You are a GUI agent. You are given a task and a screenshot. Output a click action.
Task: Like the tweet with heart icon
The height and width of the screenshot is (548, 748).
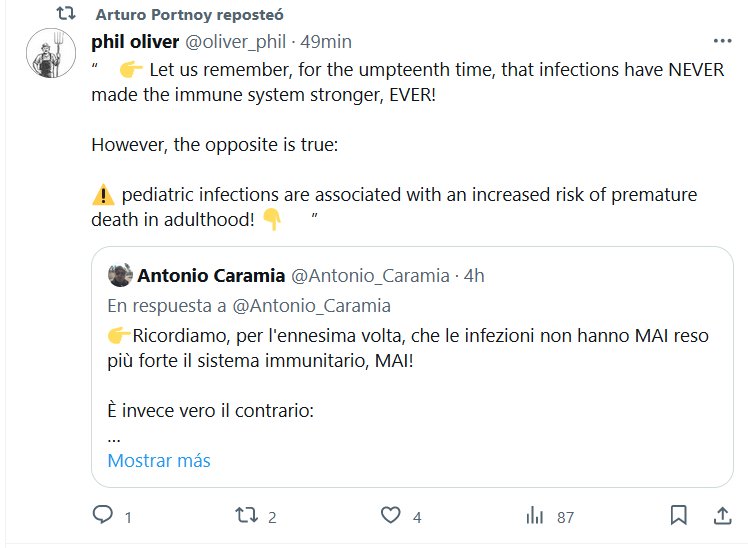click(391, 516)
